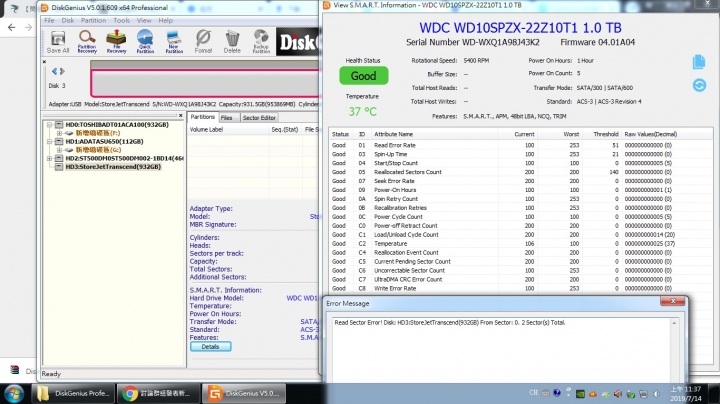This screenshot has height=404, width=720.
Task: Select the Write Error Rate row
Action: click(x=521, y=288)
